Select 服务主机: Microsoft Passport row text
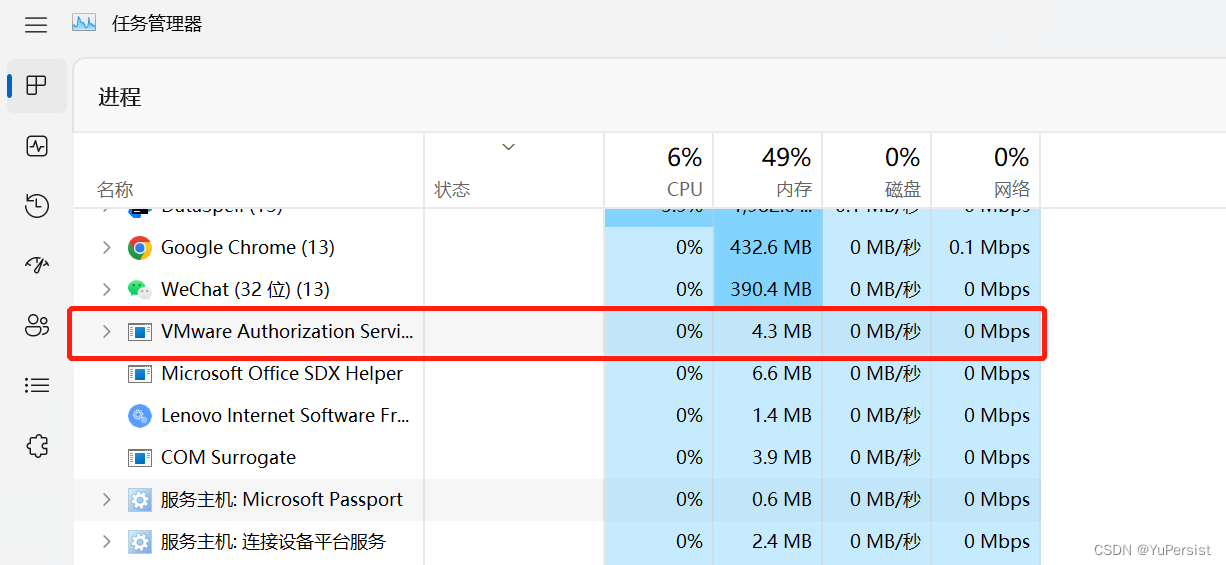Viewport: 1226px width, 565px height. coord(282,500)
